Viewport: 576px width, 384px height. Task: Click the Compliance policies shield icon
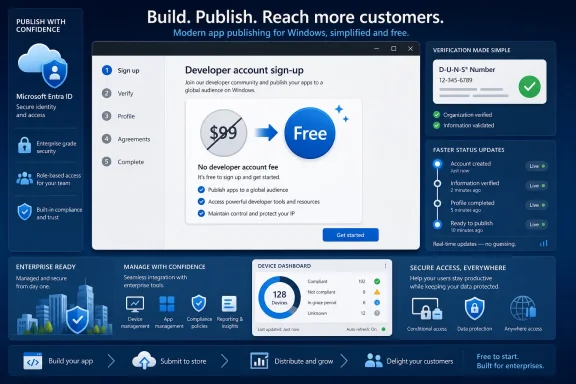click(199, 304)
